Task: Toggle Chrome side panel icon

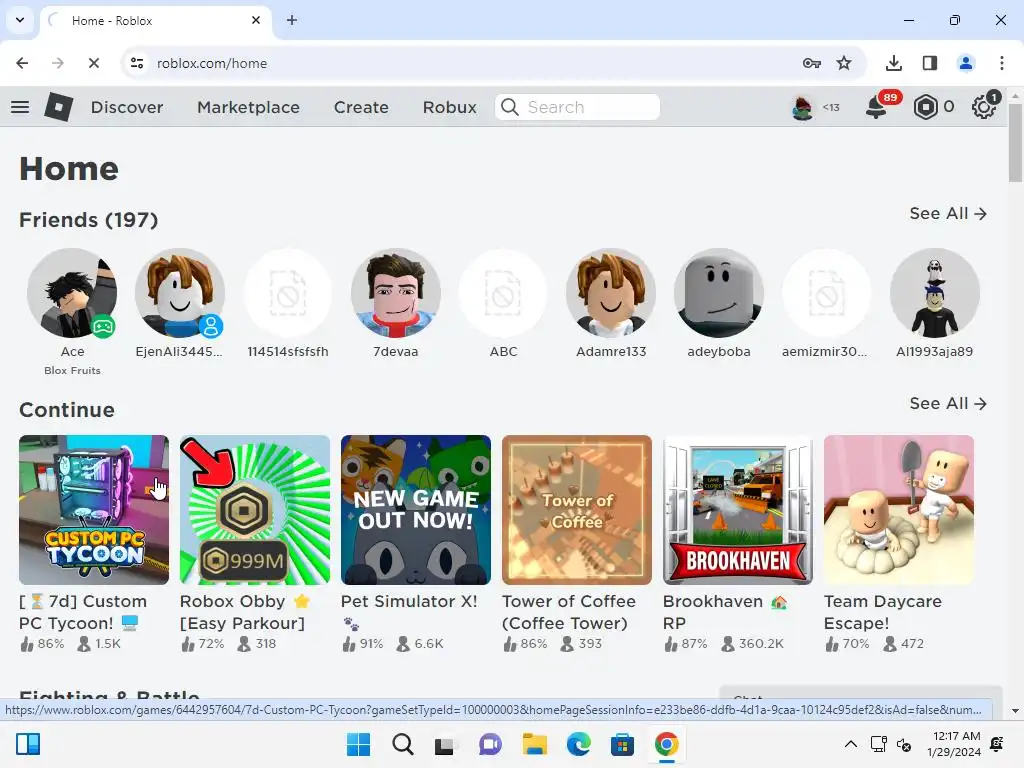Action: (x=929, y=63)
